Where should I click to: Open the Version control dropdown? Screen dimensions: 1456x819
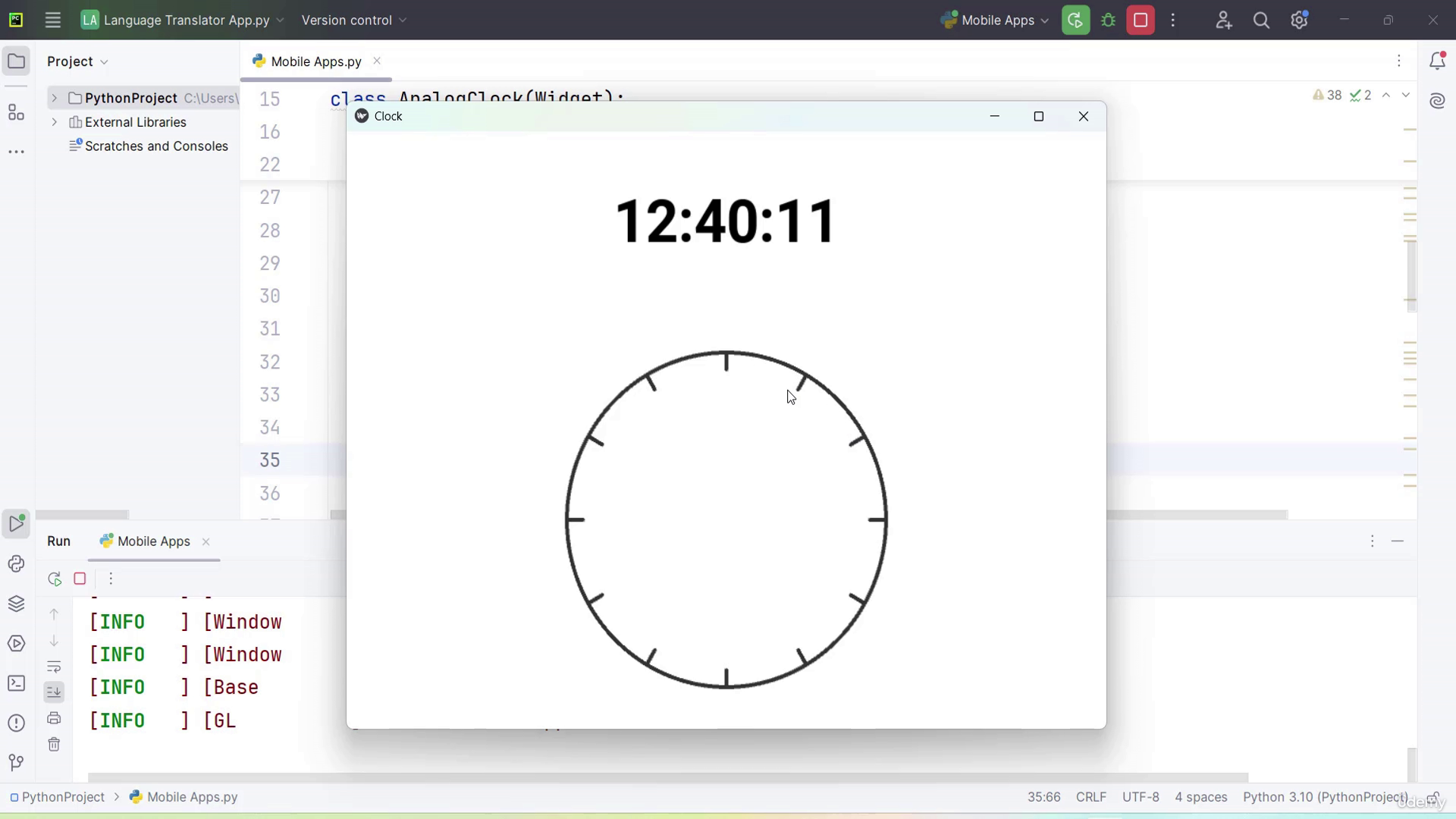354,20
